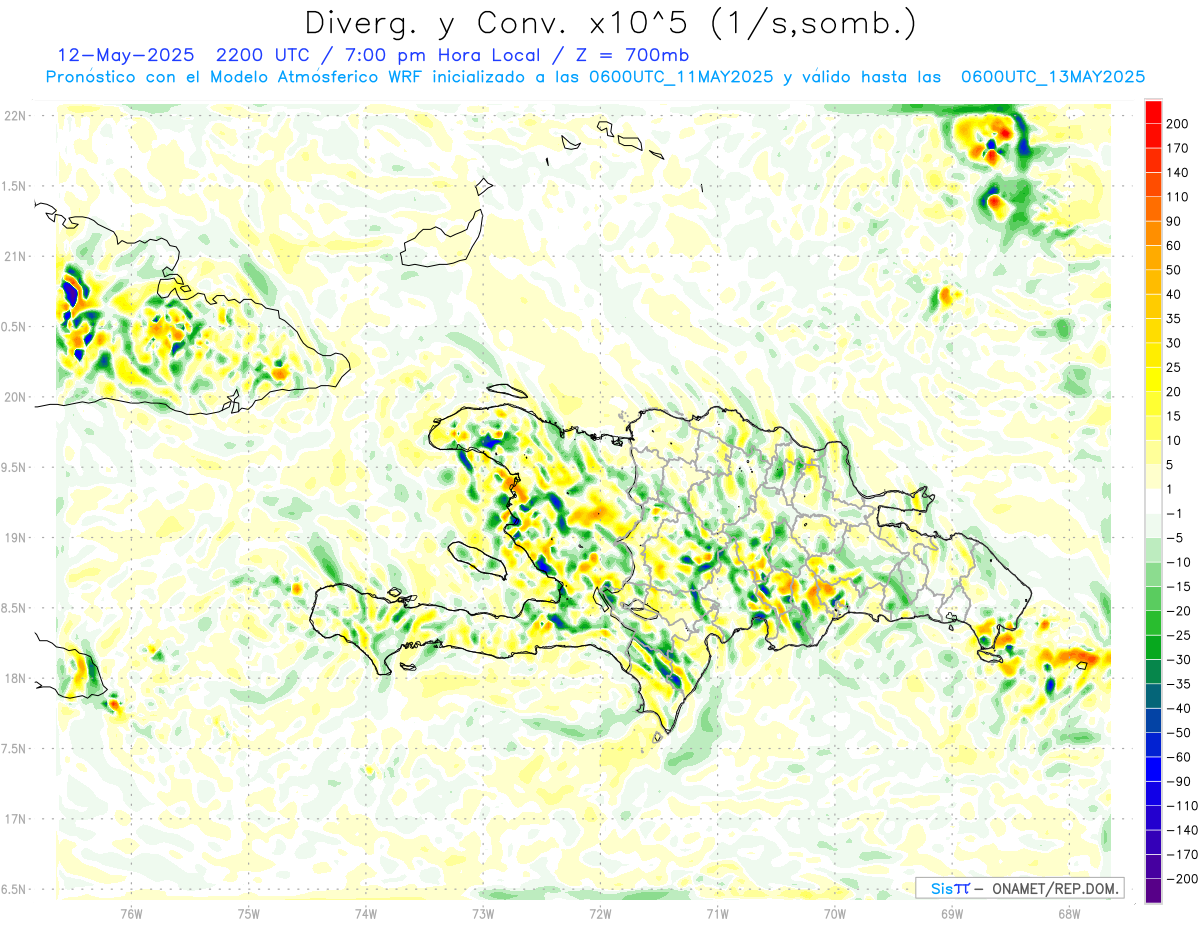Click the longitude label '76W'

pos(131,914)
